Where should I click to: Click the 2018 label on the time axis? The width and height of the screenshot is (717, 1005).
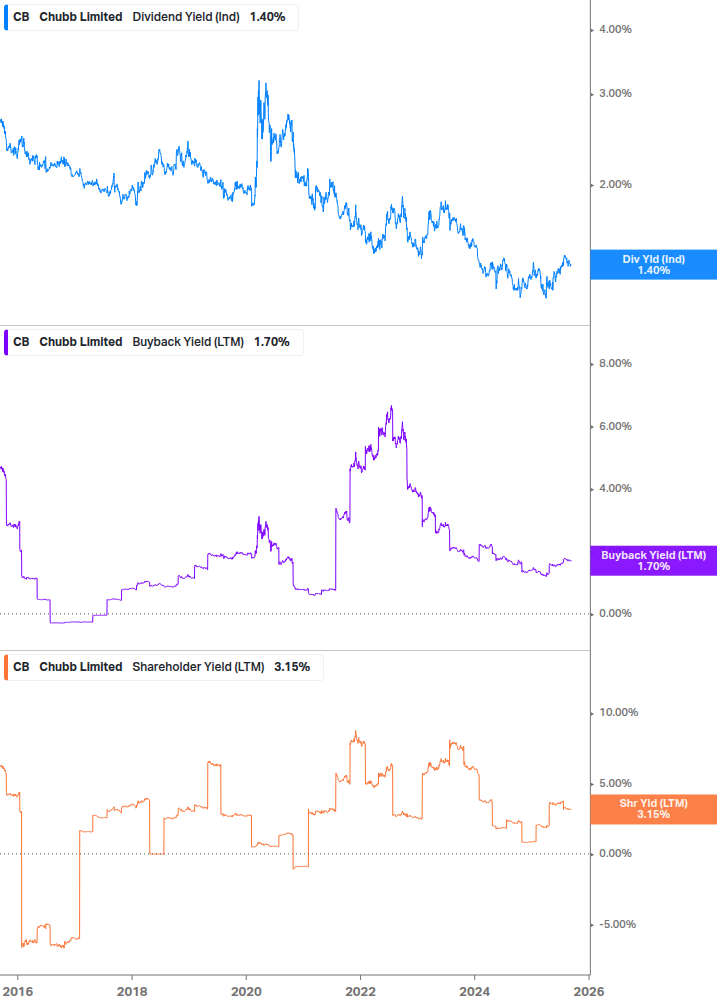coord(132,992)
